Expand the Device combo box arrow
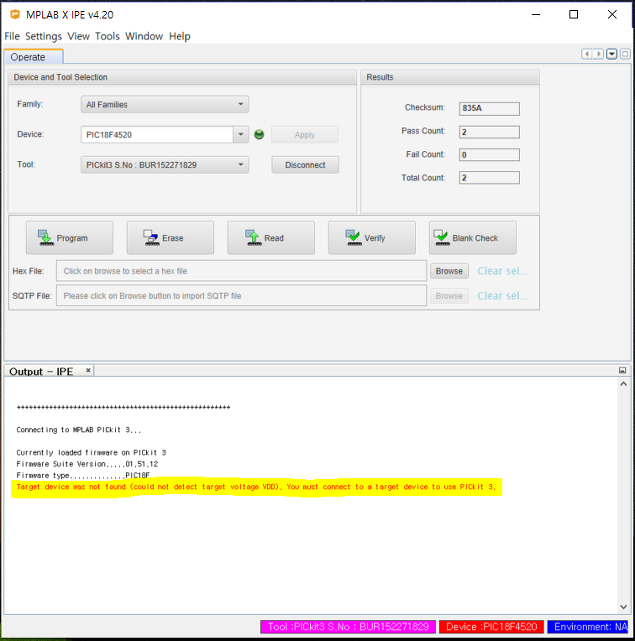This screenshot has height=641, width=635. tap(241, 134)
